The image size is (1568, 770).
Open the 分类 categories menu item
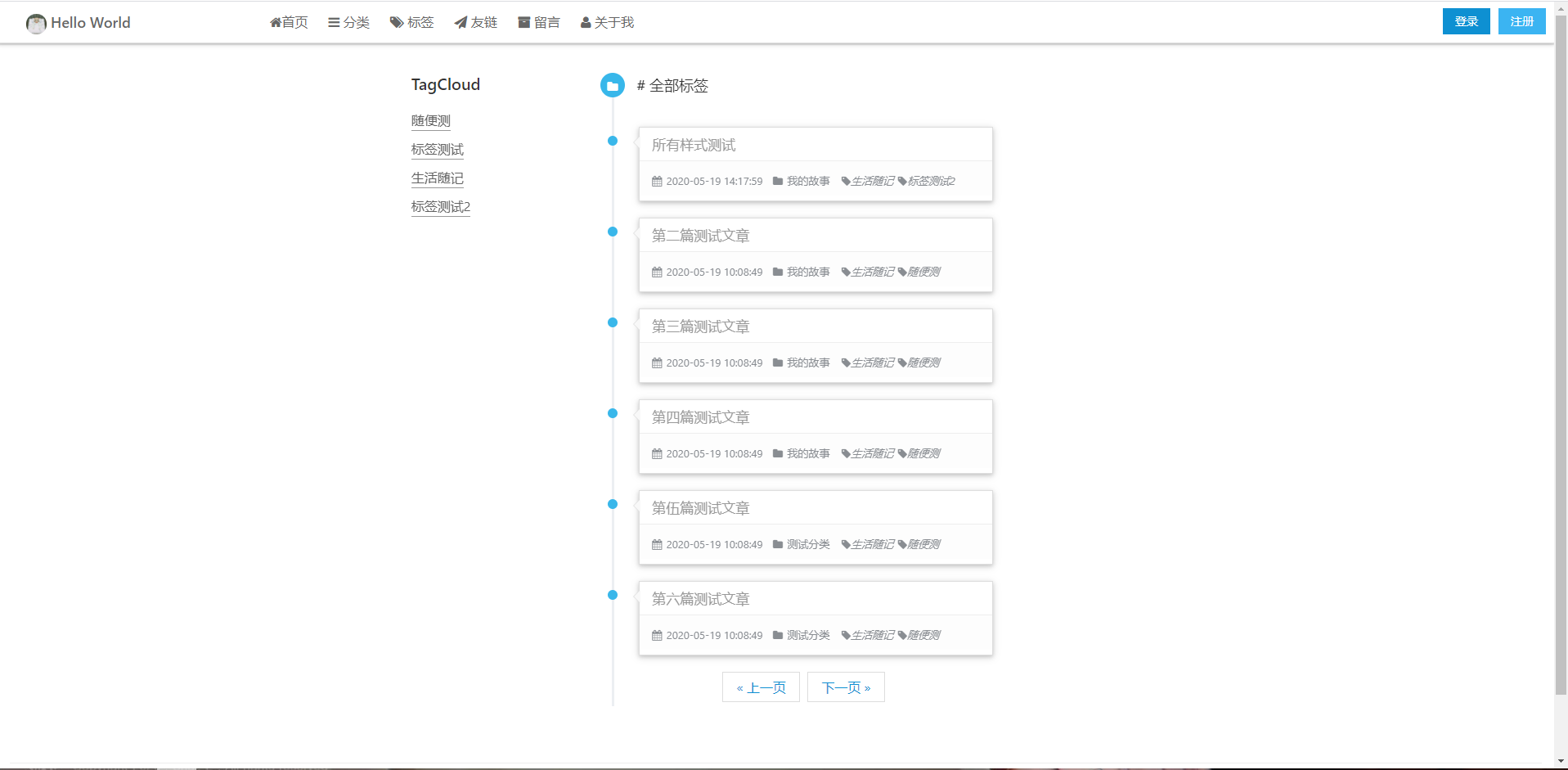349,22
